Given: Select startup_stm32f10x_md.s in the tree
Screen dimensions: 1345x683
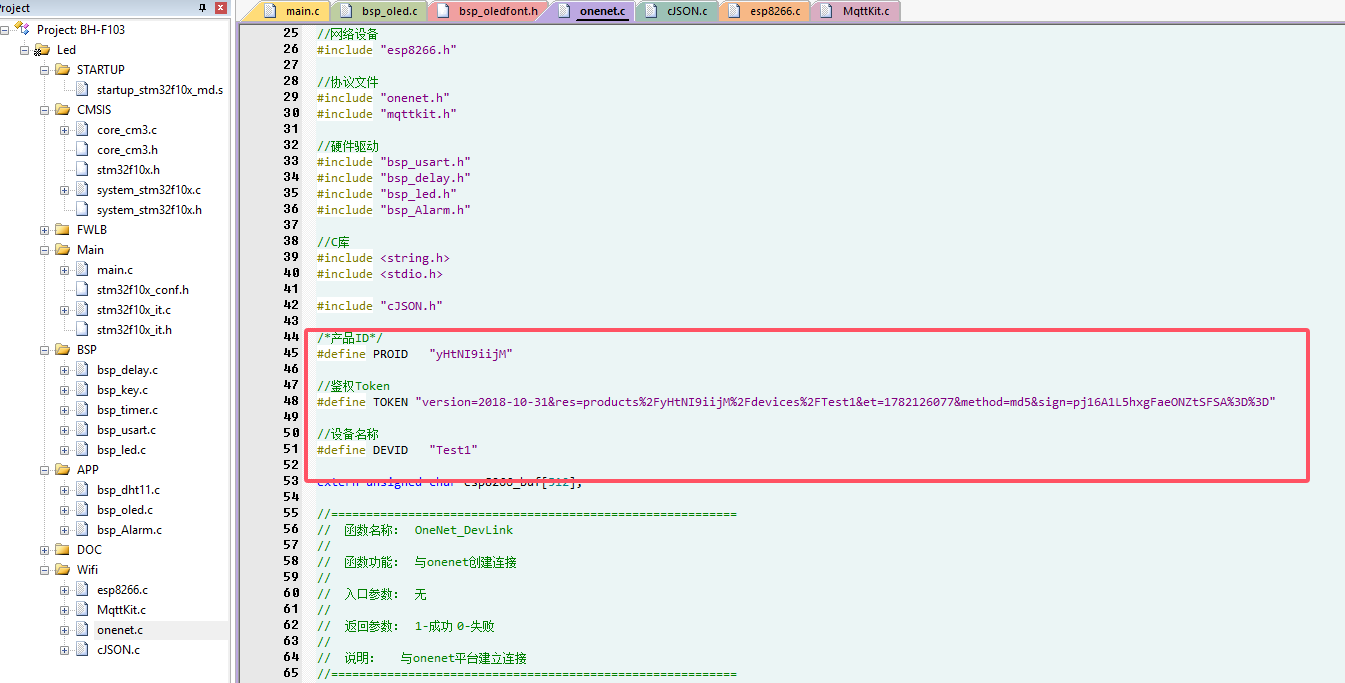Looking at the screenshot, I should pyautogui.click(x=160, y=90).
